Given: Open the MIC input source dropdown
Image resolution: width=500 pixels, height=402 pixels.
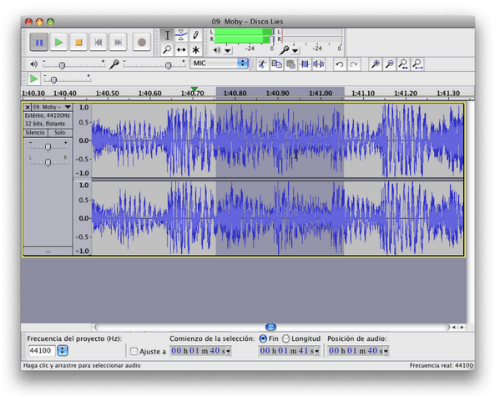Looking at the screenshot, I should point(219,63).
